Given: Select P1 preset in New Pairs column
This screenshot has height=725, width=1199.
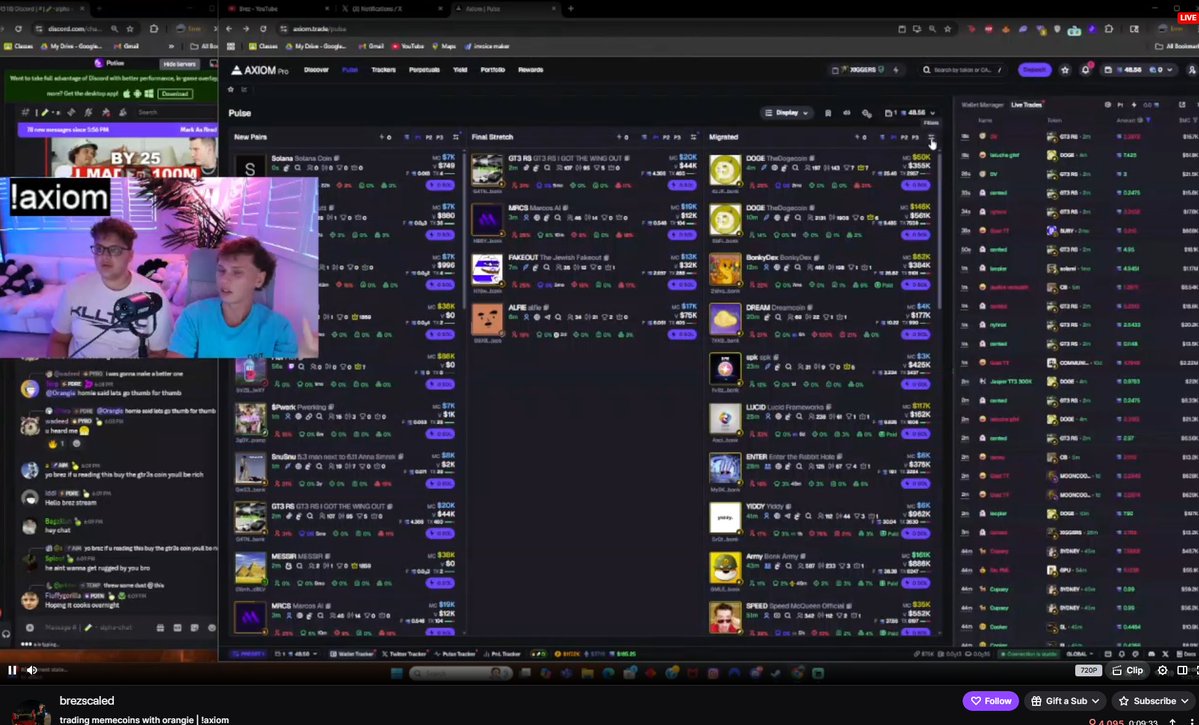Looking at the screenshot, I should pos(418,138).
